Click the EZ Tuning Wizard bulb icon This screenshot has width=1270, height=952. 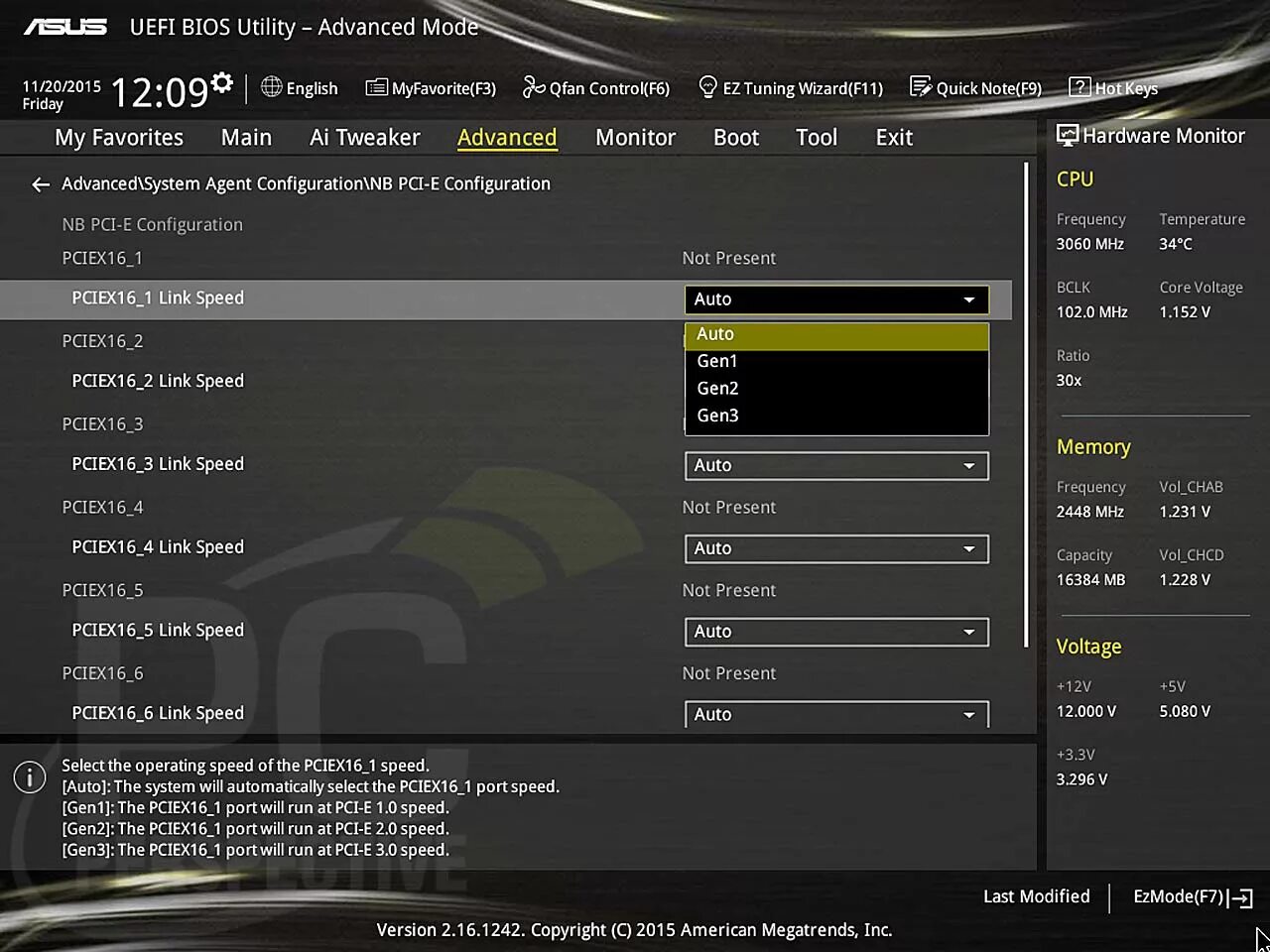point(707,87)
